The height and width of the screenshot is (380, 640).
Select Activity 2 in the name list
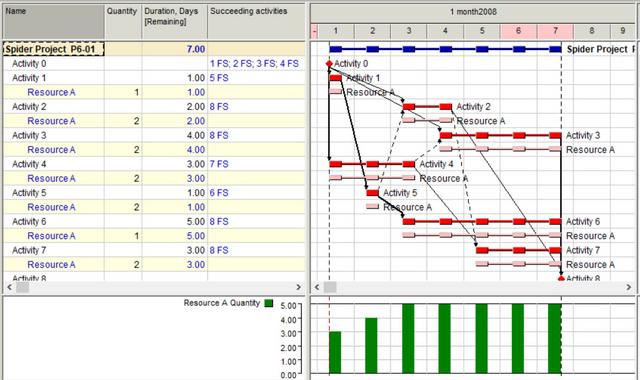point(29,107)
